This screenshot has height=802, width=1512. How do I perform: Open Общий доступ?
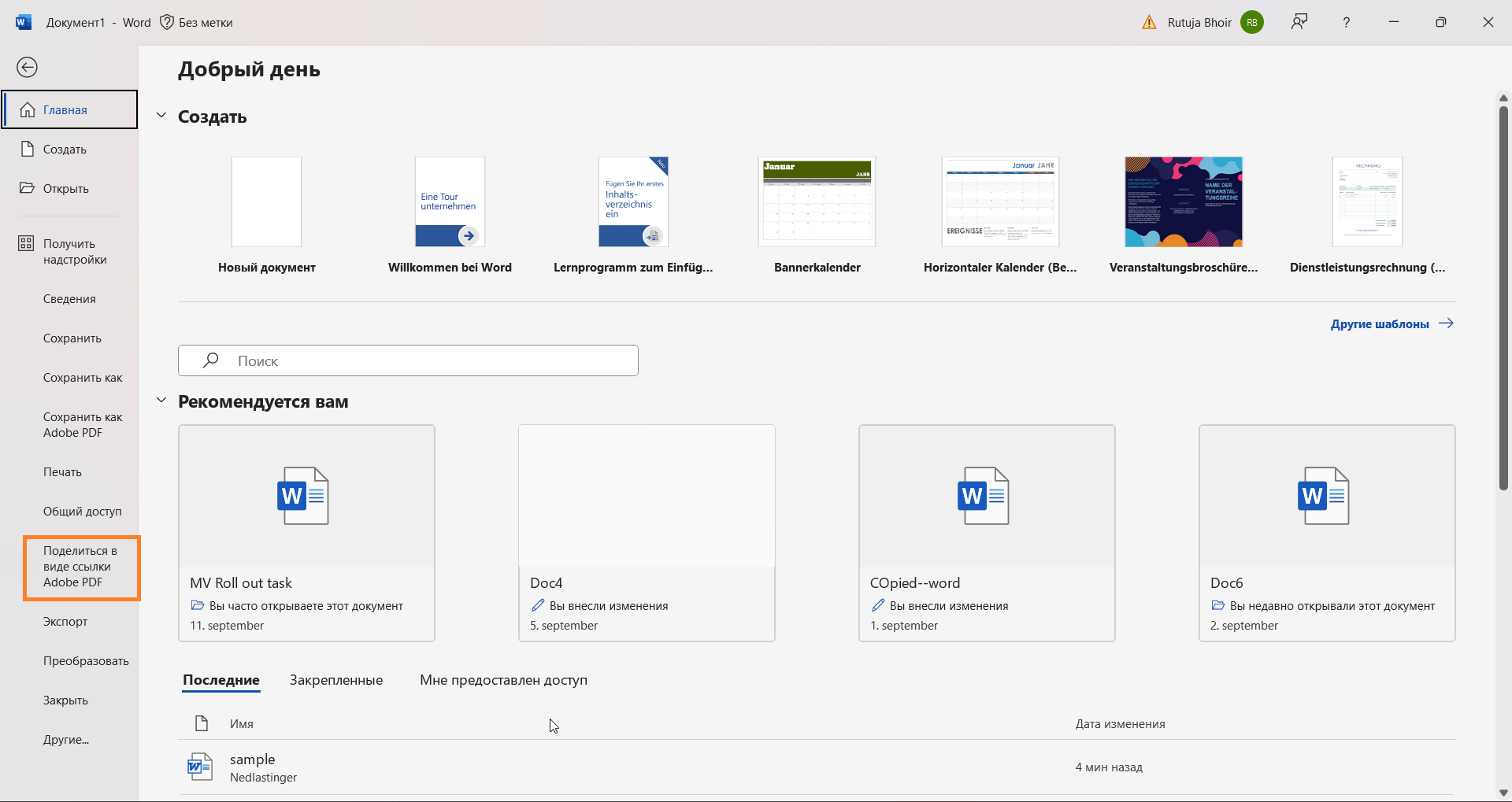coord(69,512)
